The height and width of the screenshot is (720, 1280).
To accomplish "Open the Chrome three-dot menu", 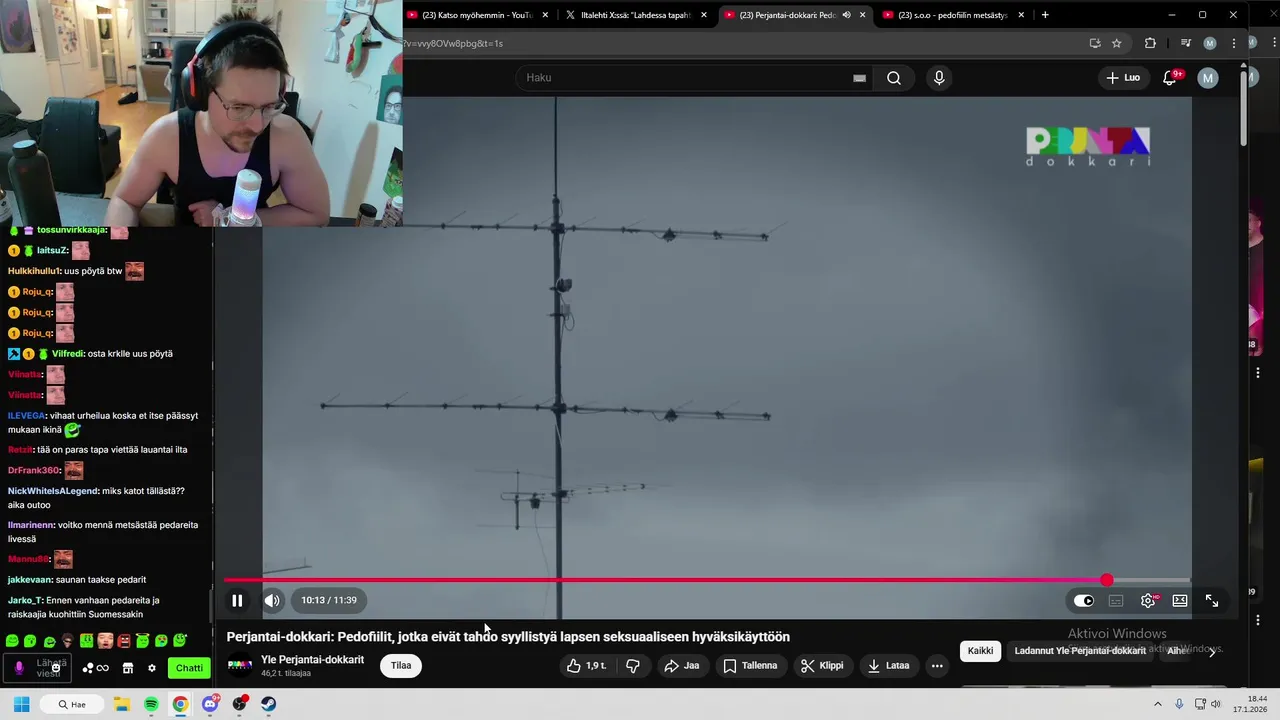I will [1235, 43].
